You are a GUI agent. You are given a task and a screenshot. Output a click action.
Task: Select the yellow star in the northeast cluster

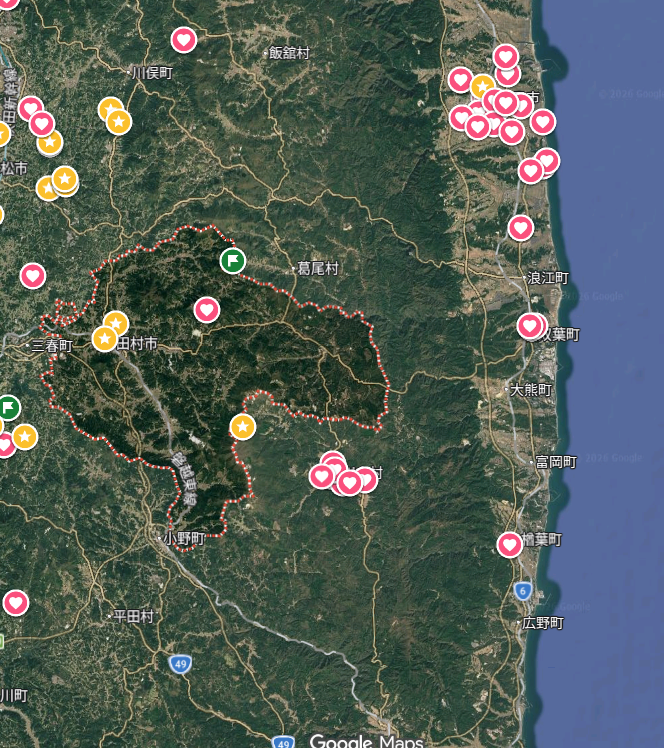tap(482, 87)
